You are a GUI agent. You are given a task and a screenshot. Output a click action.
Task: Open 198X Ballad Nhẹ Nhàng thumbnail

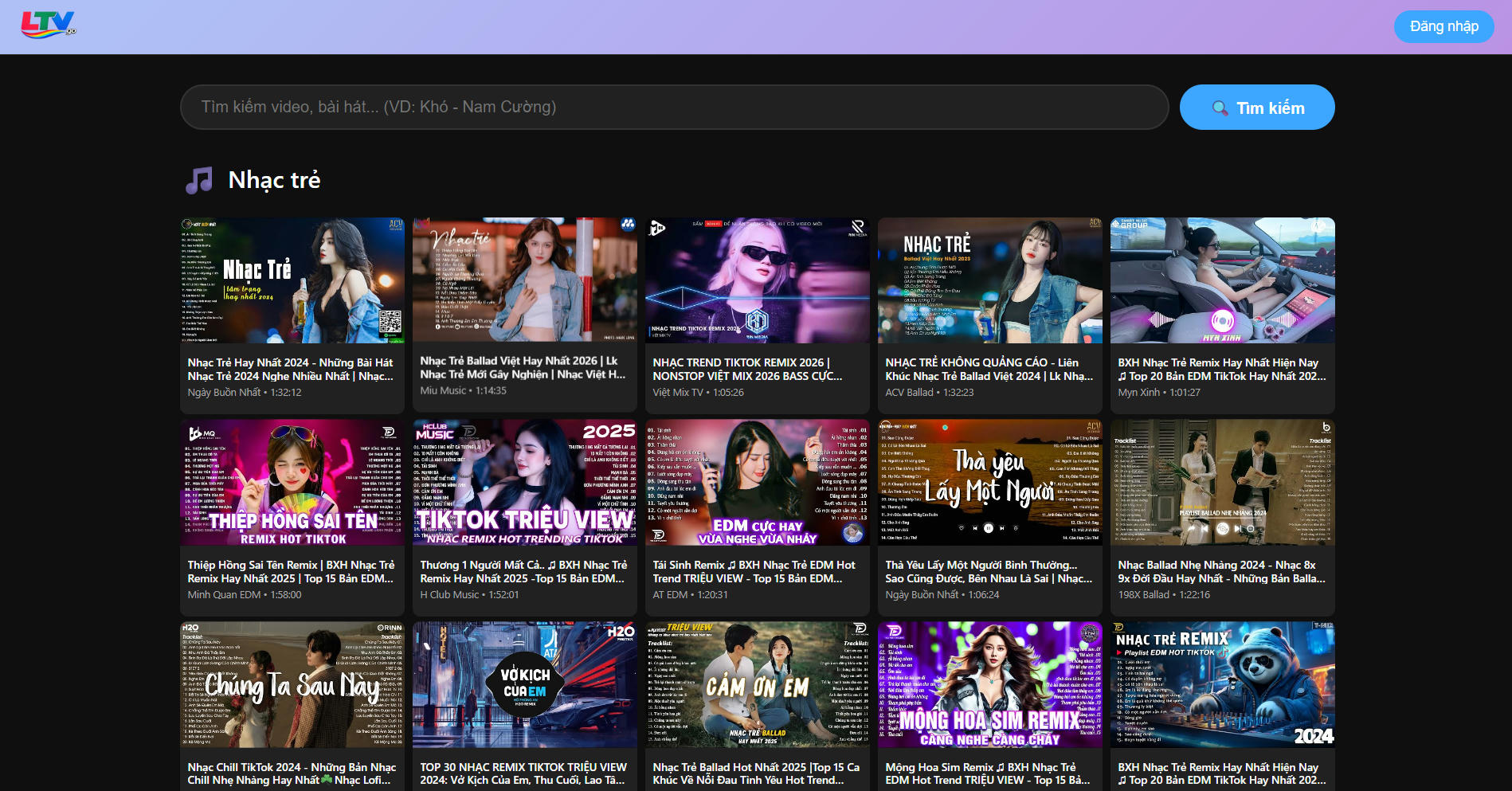1222,483
